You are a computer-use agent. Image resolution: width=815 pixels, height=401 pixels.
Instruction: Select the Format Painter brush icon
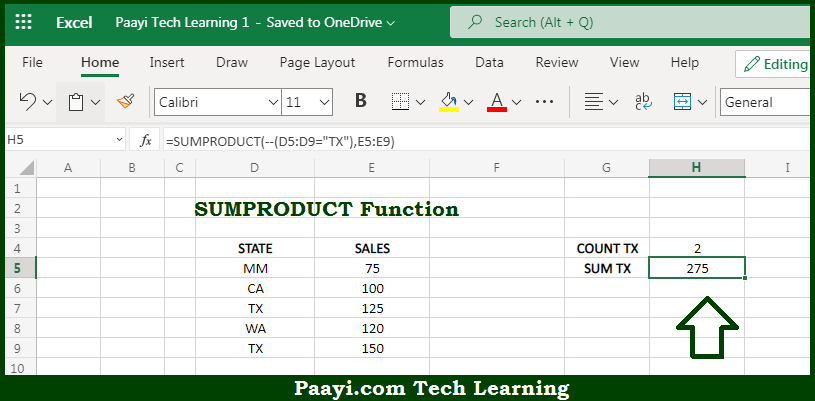[x=126, y=101]
